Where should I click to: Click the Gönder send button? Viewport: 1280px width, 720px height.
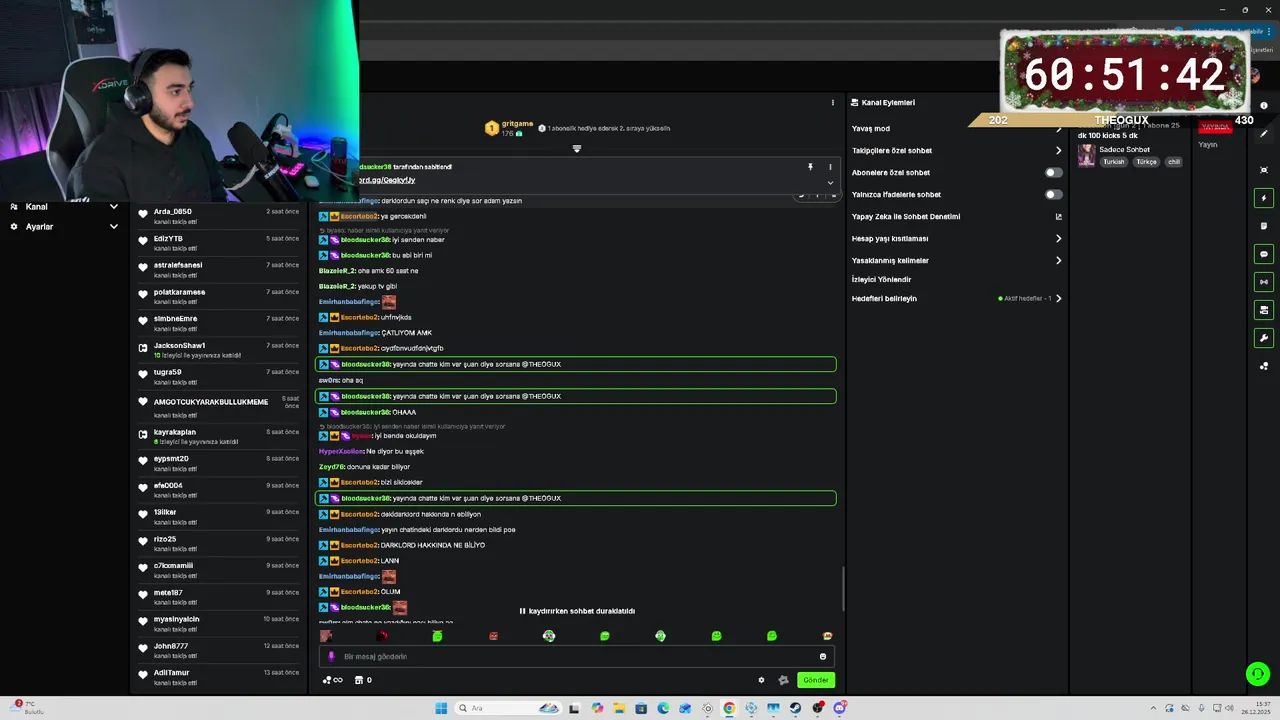coord(816,680)
